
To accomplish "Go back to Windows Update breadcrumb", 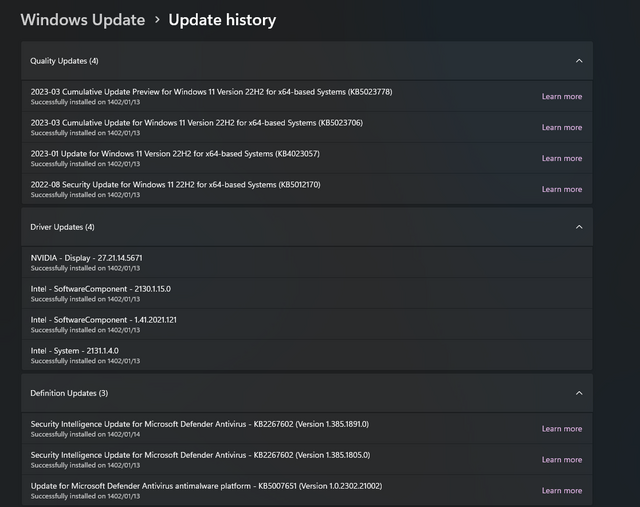I will (82, 20).
